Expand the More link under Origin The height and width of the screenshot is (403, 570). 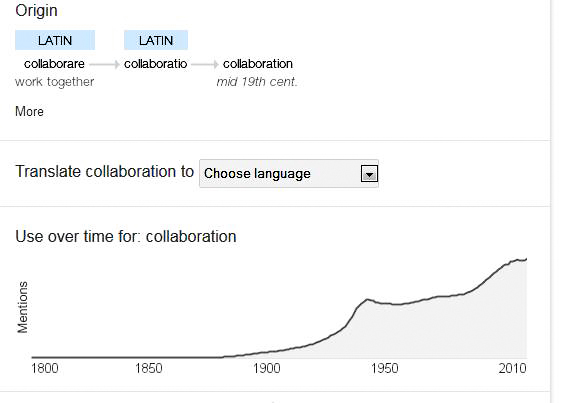pos(29,111)
